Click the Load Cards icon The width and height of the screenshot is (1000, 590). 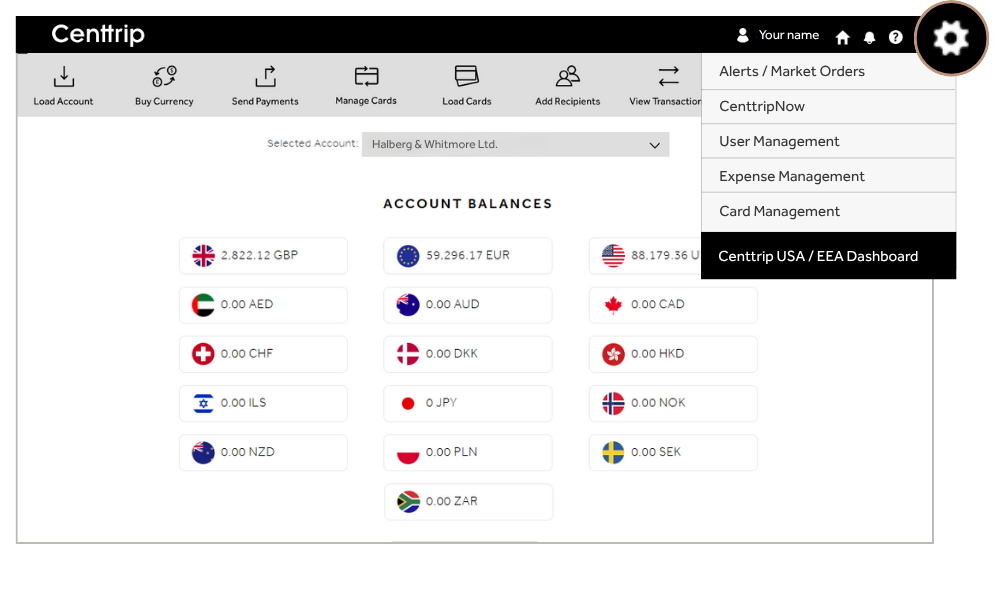click(x=467, y=76)
